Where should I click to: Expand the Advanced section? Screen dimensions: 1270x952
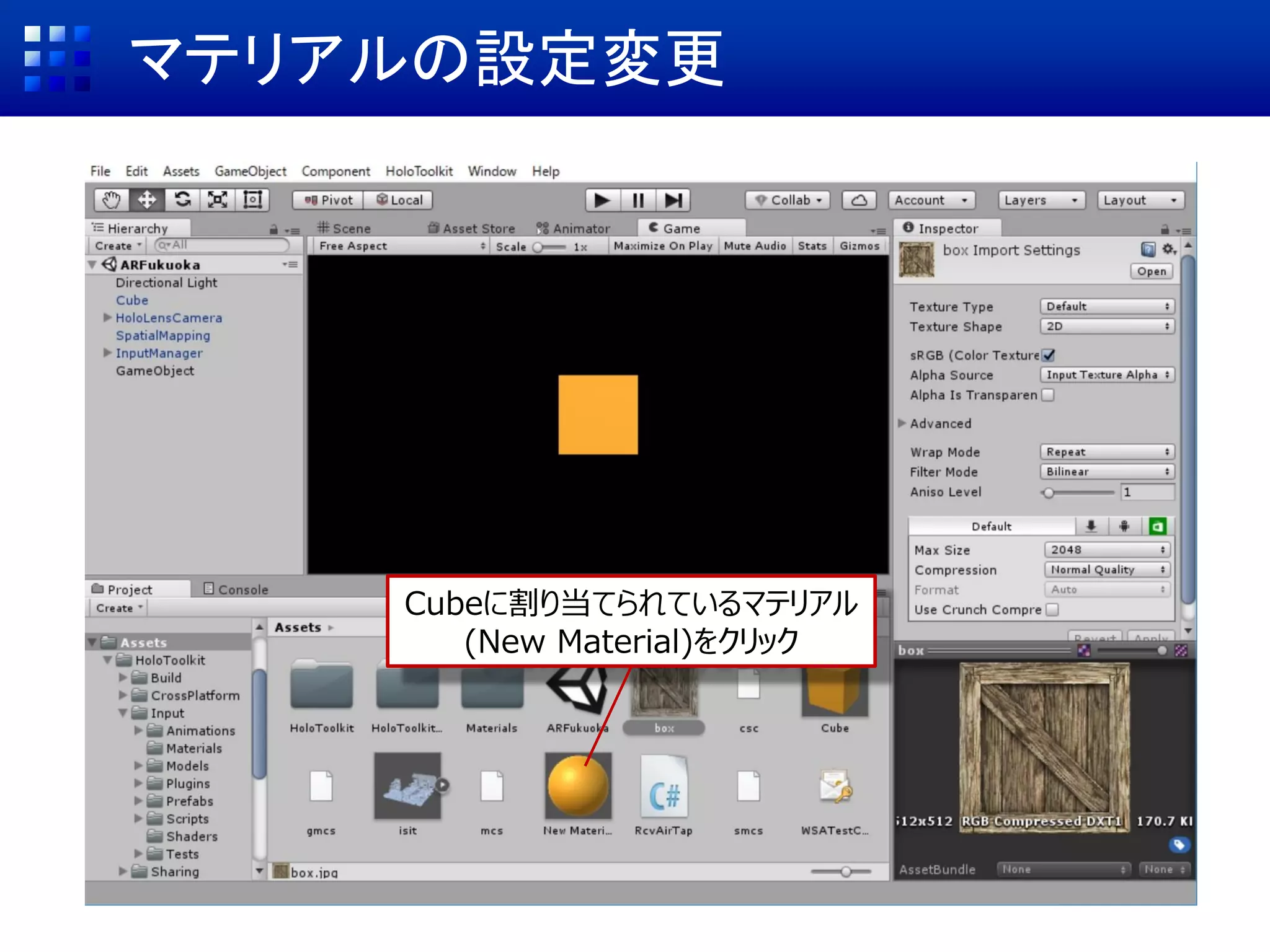(x=902, y=423)
